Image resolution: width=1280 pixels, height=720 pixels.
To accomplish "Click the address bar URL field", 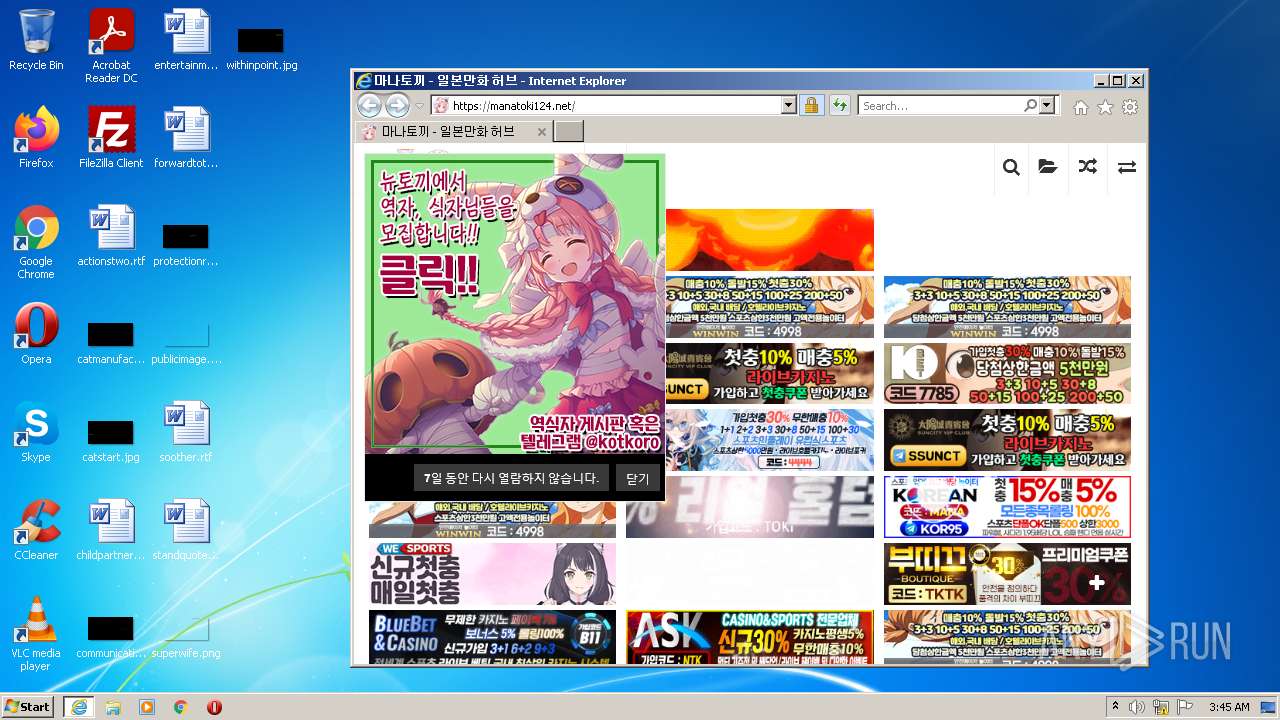I will [x=606, y=105].
